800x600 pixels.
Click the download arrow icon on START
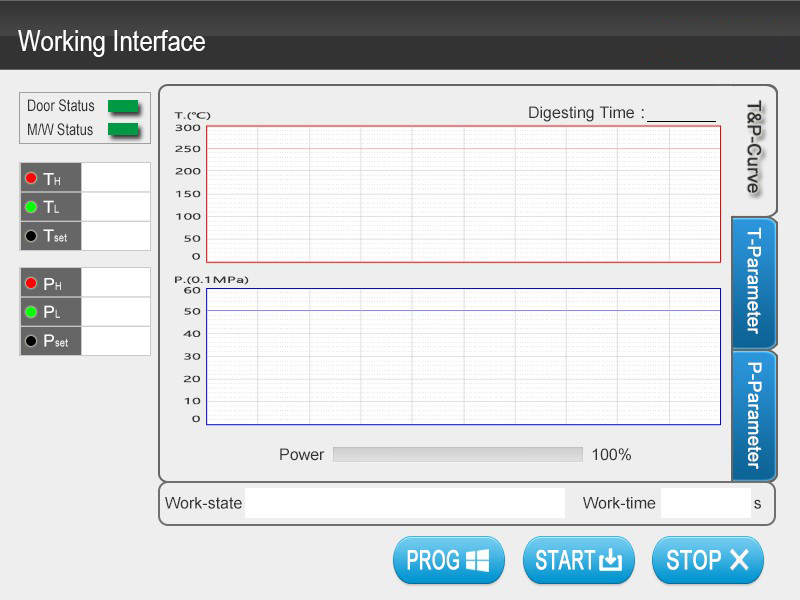point(611,560)
